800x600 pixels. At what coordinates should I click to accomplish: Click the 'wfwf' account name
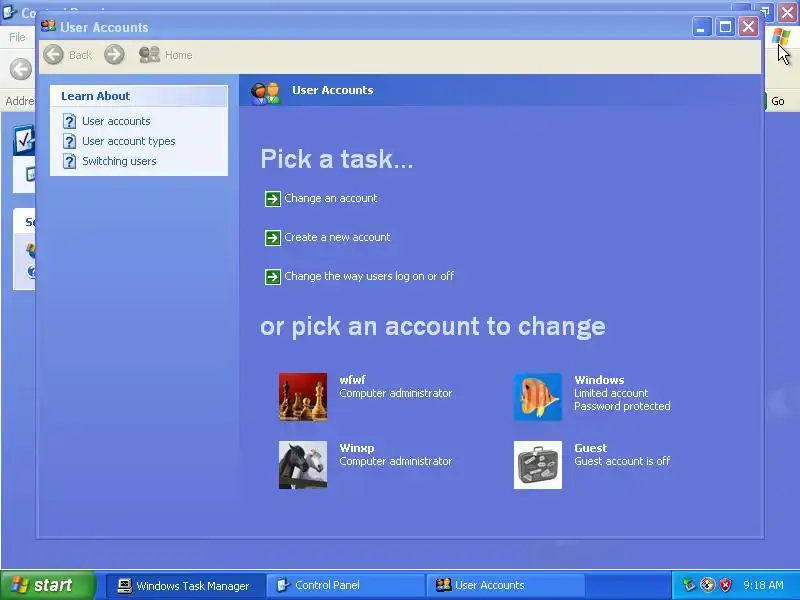353,380
